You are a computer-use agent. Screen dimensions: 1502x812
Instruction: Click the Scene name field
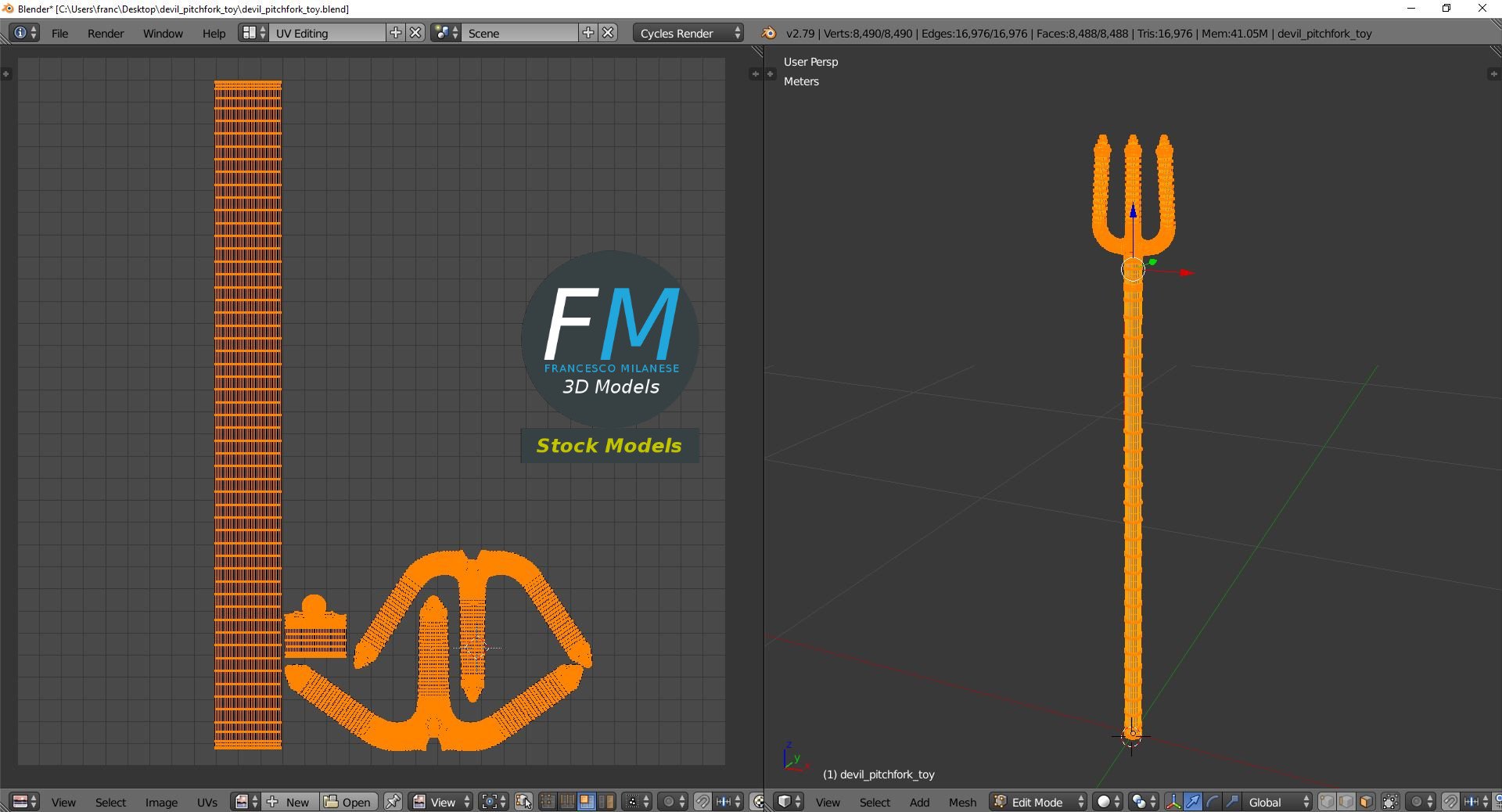click(x=520, y=33)
